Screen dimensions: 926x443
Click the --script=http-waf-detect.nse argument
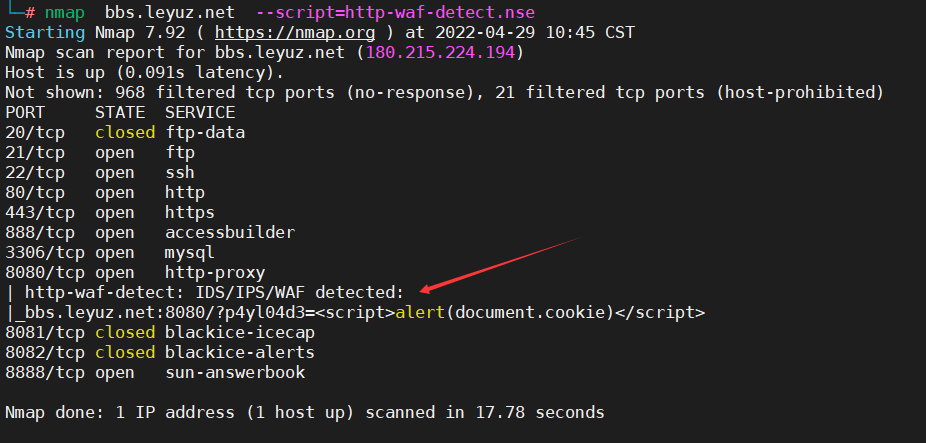(x=396, y=12)
